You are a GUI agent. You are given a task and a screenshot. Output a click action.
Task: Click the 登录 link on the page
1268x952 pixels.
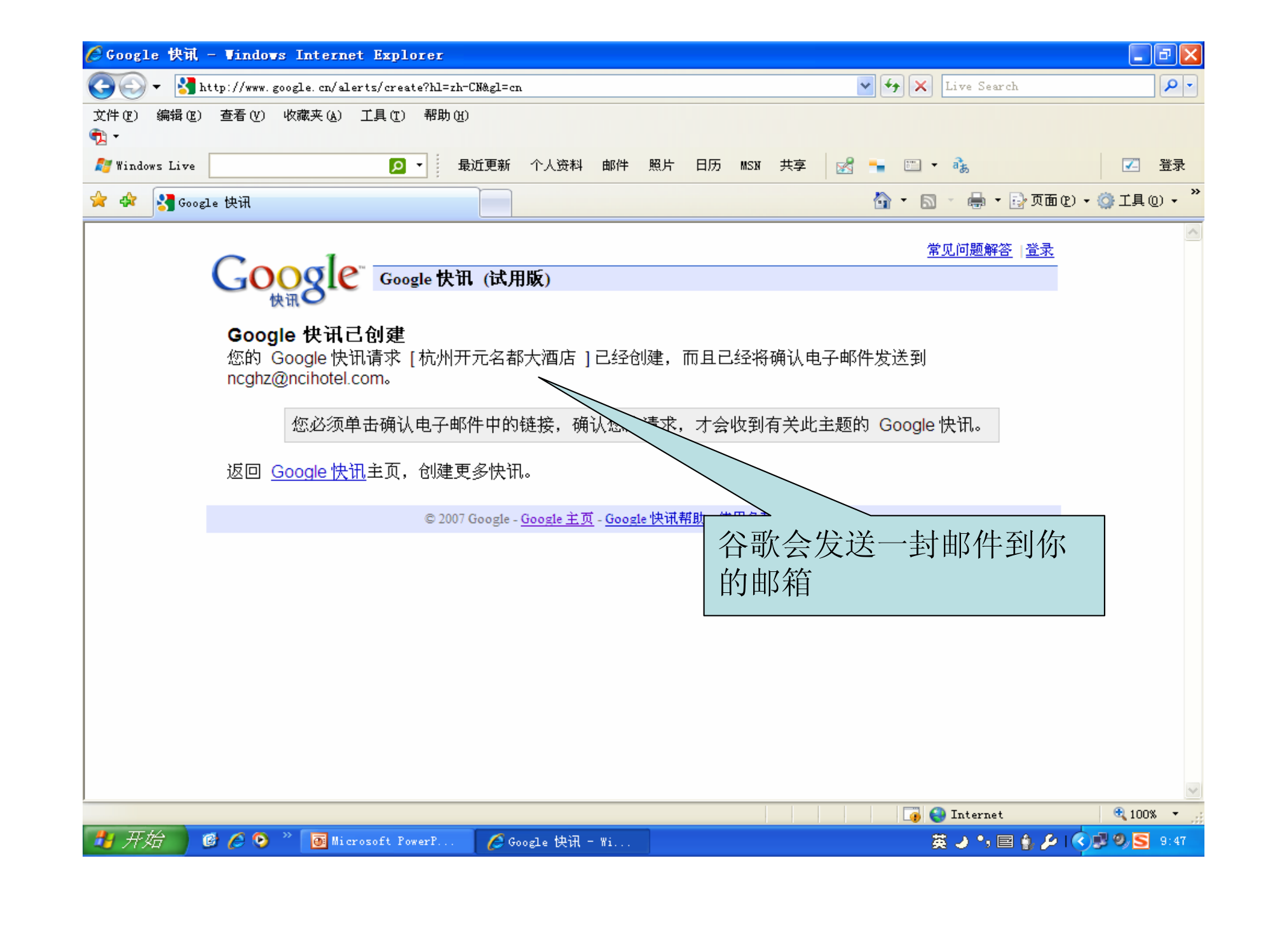pos(1039,250)
